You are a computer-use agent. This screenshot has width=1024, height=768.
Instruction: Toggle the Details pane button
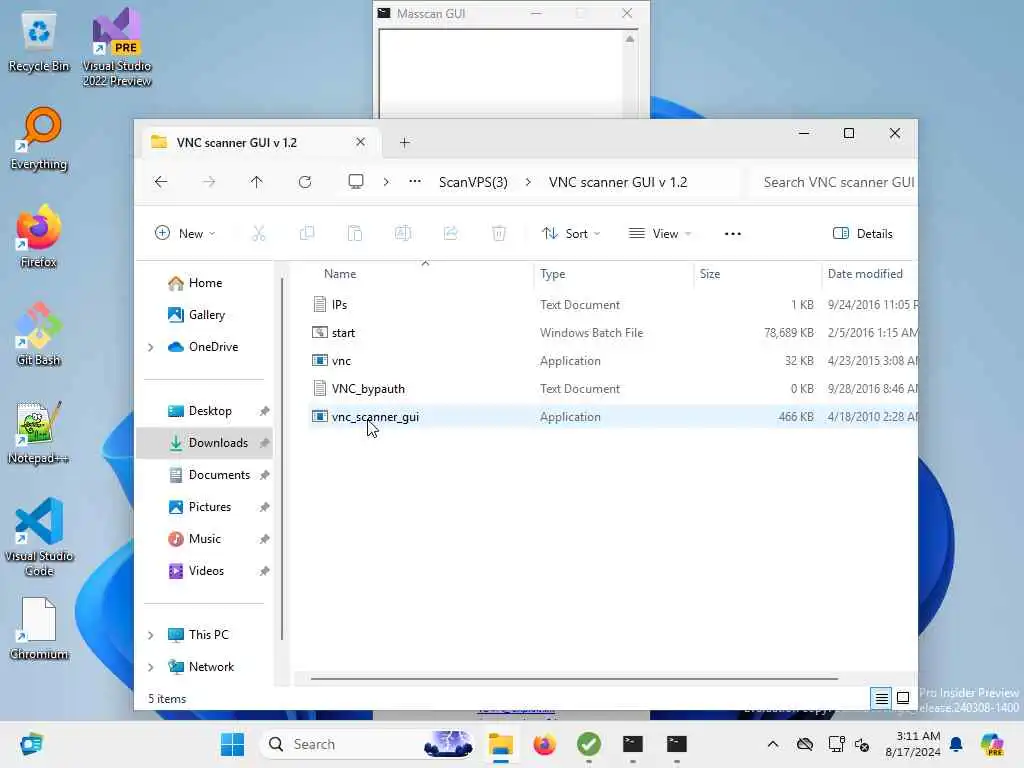pos(863,234)
